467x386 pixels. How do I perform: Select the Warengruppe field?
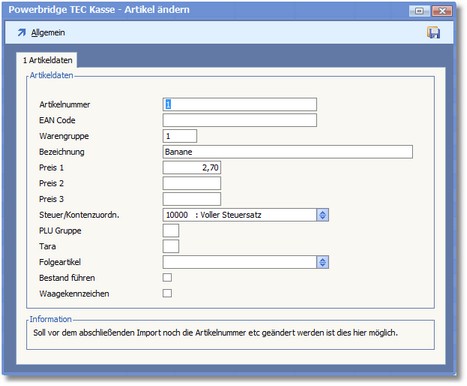pos(180,136)
